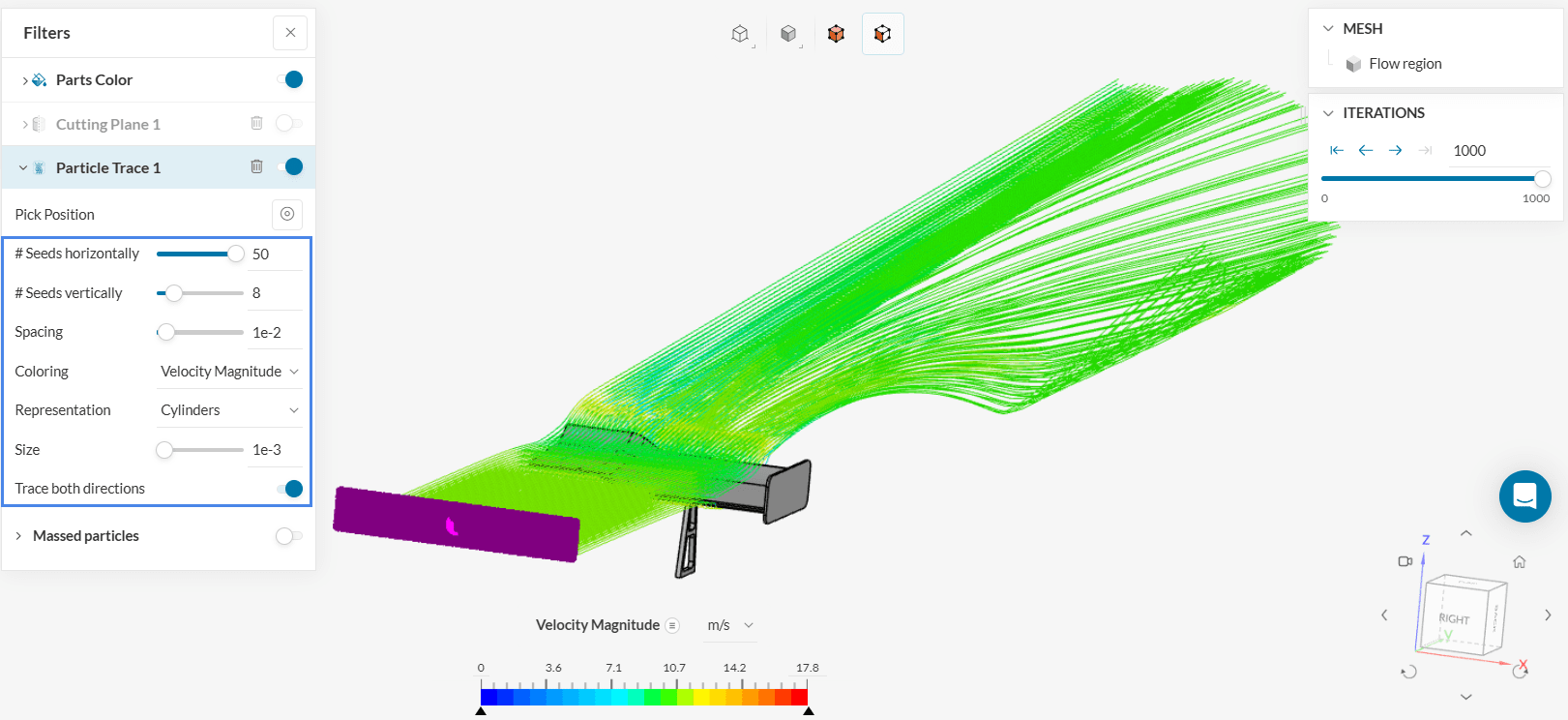The height and width of the screenshot is (720, 1568).
Task: Collapse the Particle Trace 1 filter
Action: [x=23, y=167]
